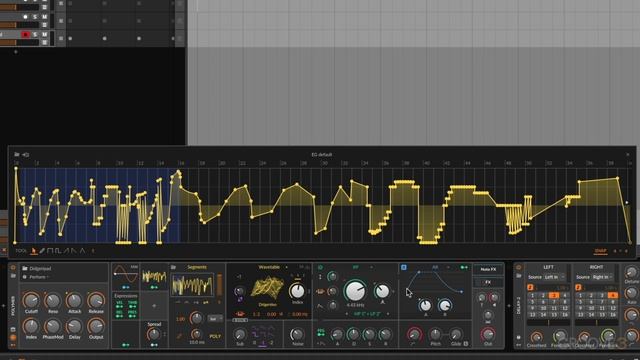Click the record arm button on the track

click(x=25, y=35)
